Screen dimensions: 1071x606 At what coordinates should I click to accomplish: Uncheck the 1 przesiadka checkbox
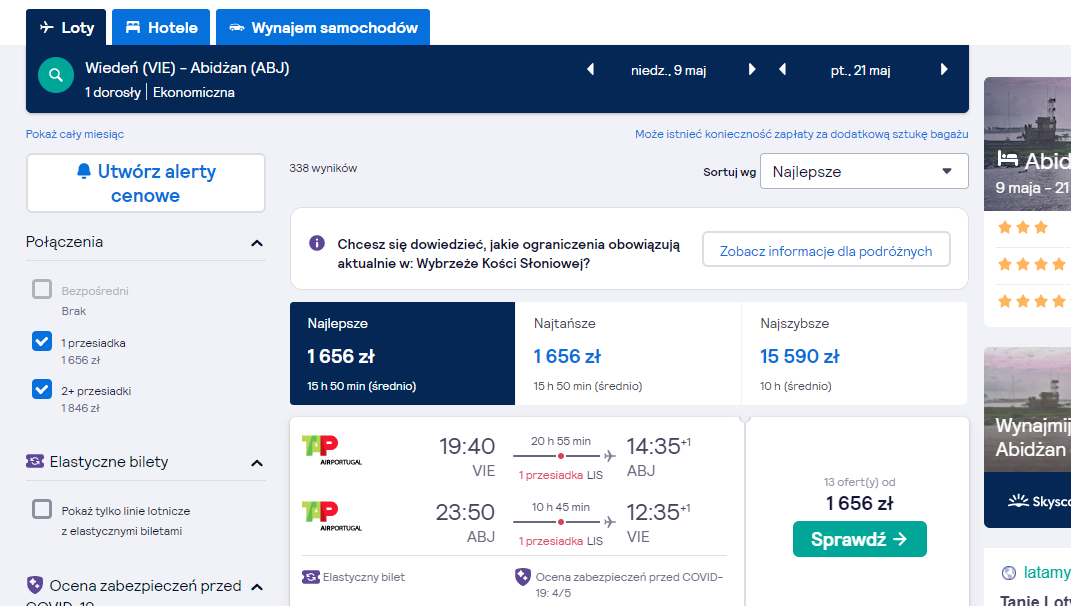[x=42, y=342]
